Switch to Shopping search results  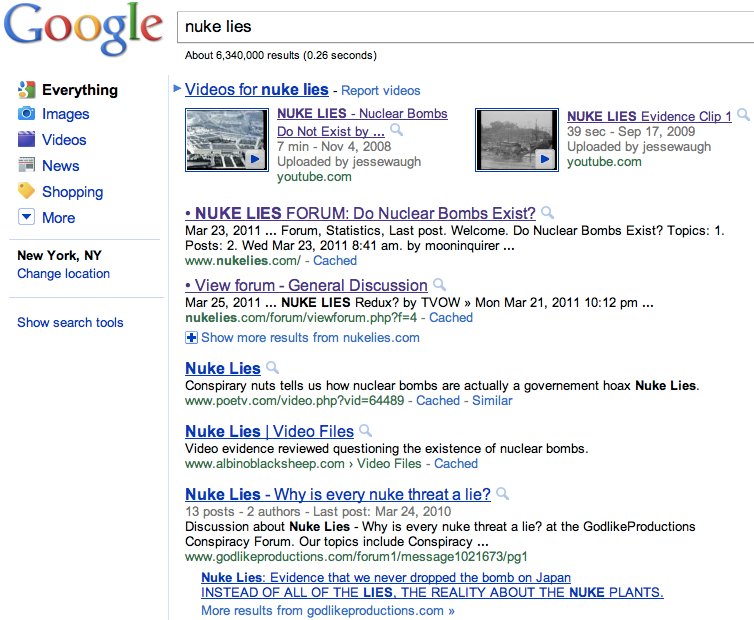point(73,192)
